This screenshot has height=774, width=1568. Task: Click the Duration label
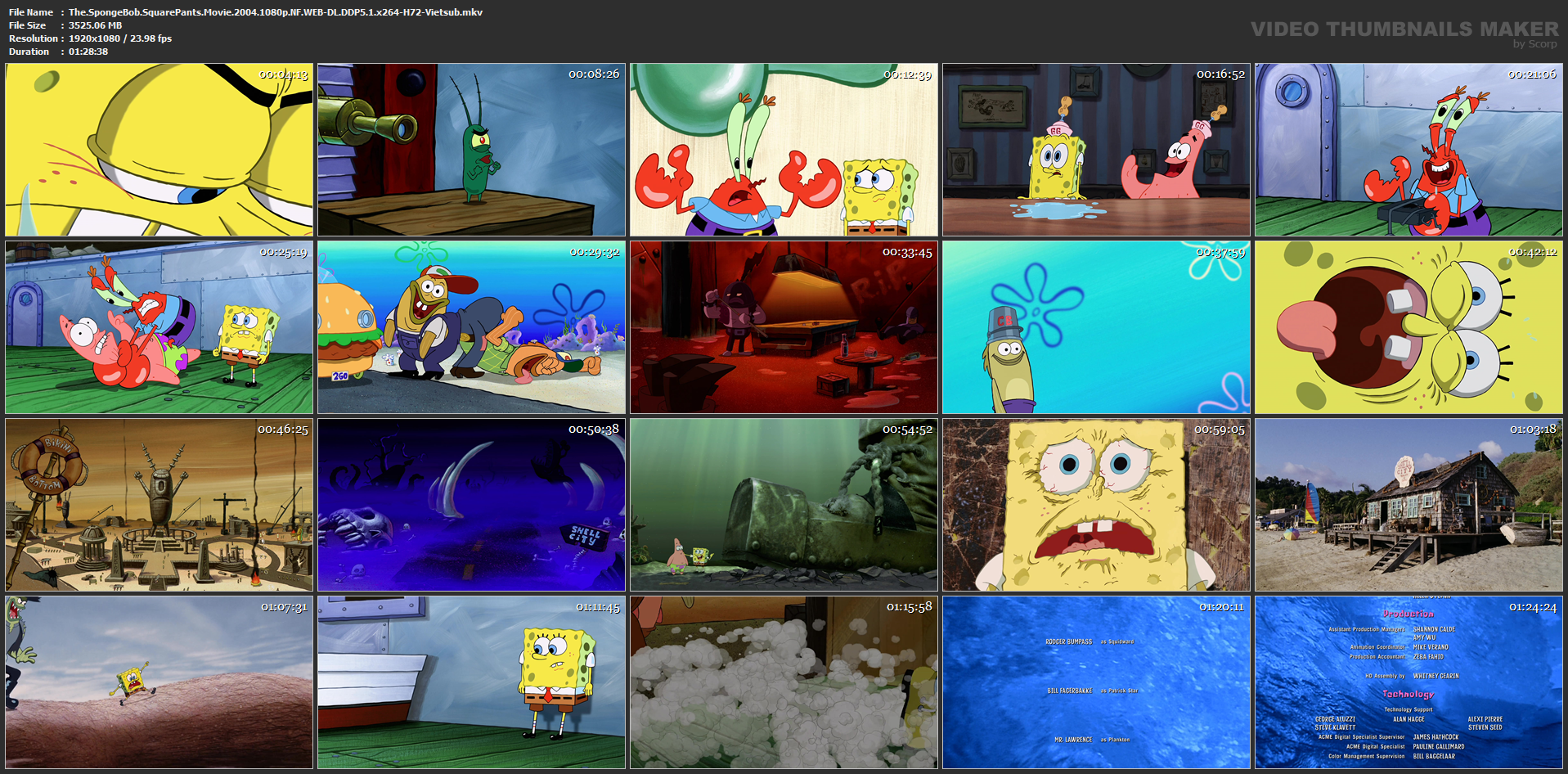29,52
